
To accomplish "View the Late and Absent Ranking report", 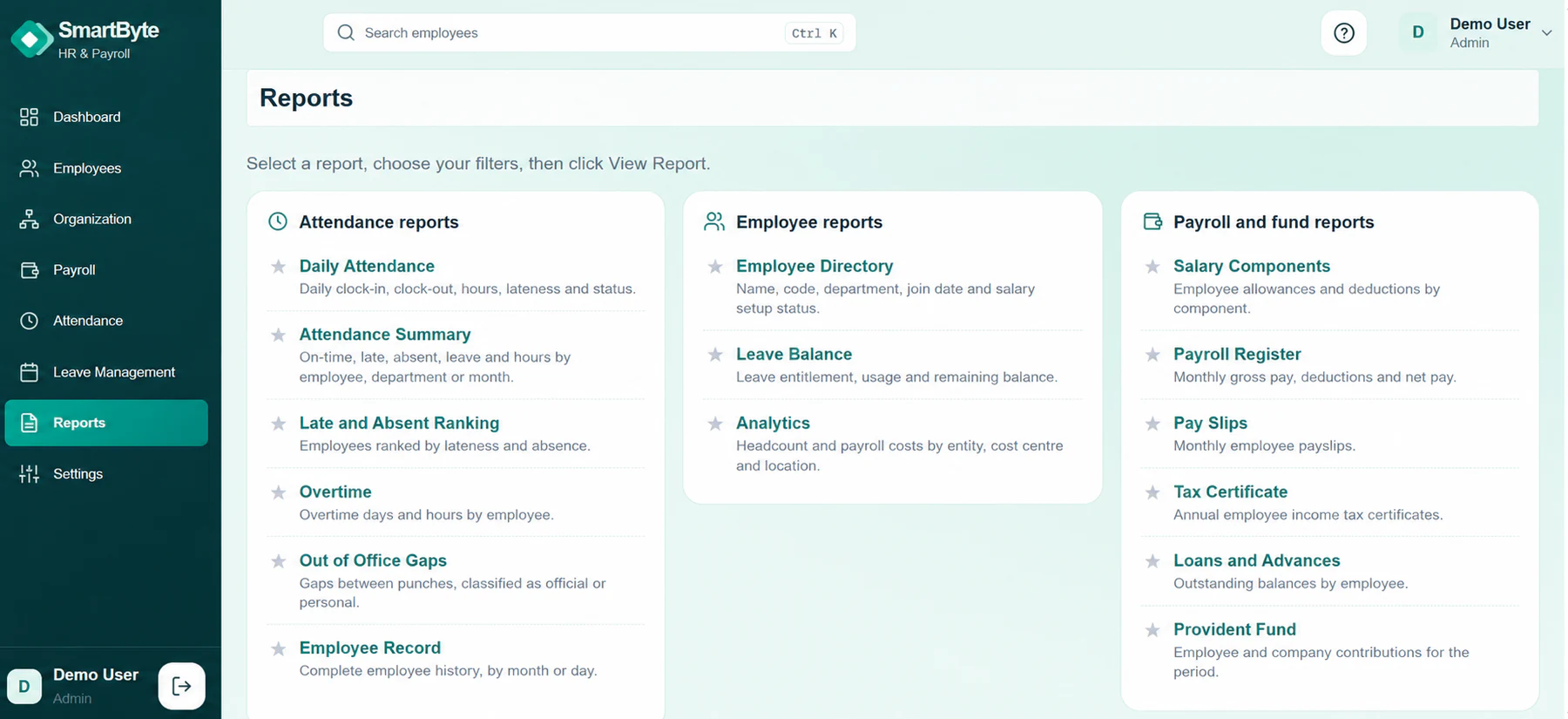I will point(399,423).
